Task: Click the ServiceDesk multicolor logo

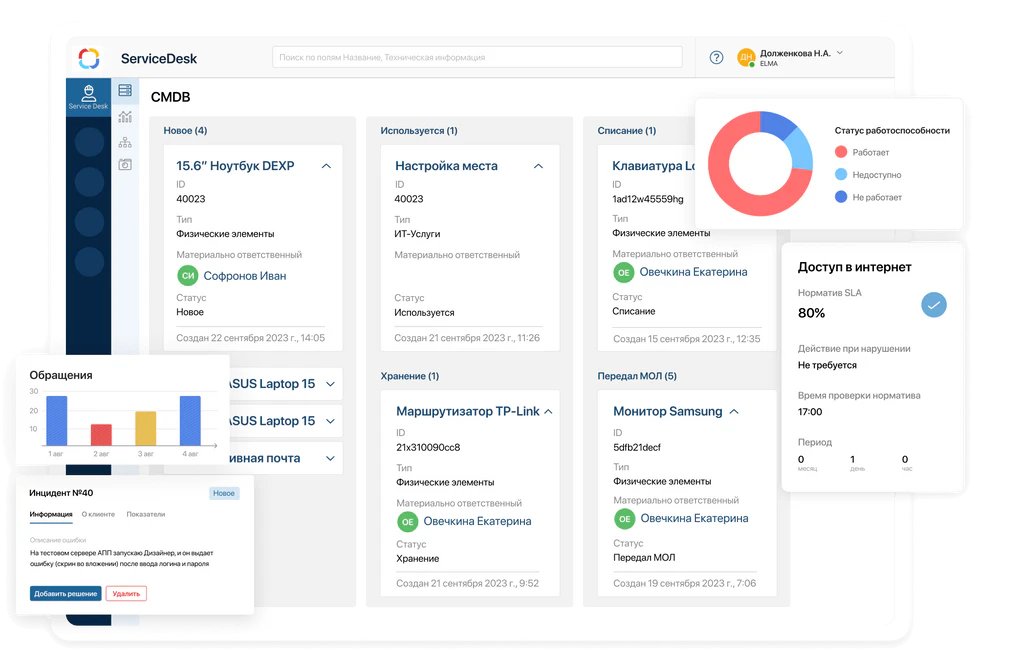Action: pyautogui.click(x=89, y=59)
